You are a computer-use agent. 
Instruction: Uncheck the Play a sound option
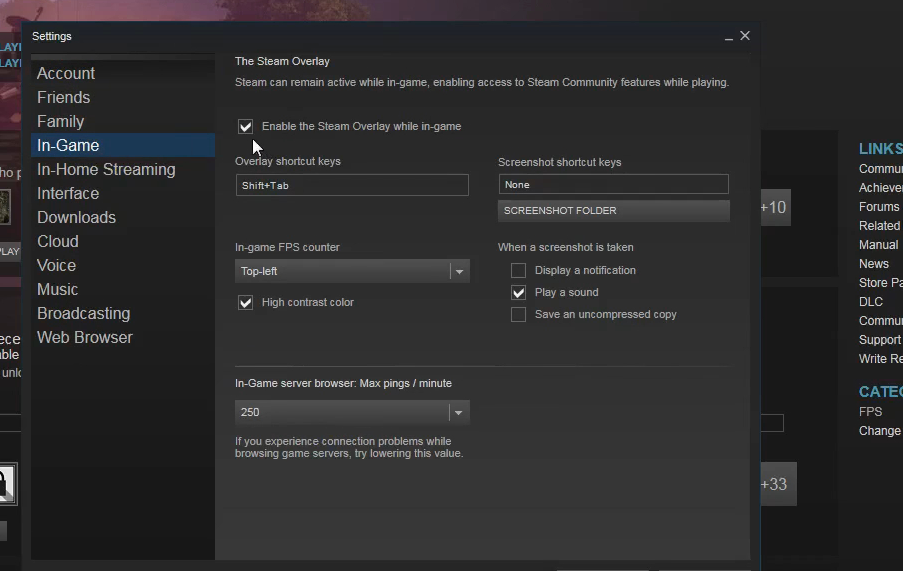pyautogui.click(x=518, y=292)
